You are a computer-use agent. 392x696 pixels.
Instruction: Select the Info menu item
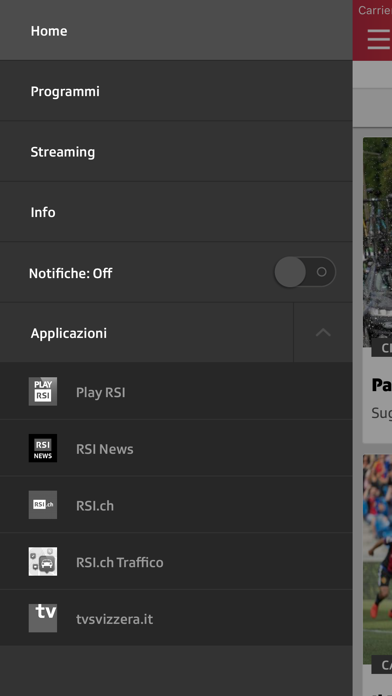[176, 212]
